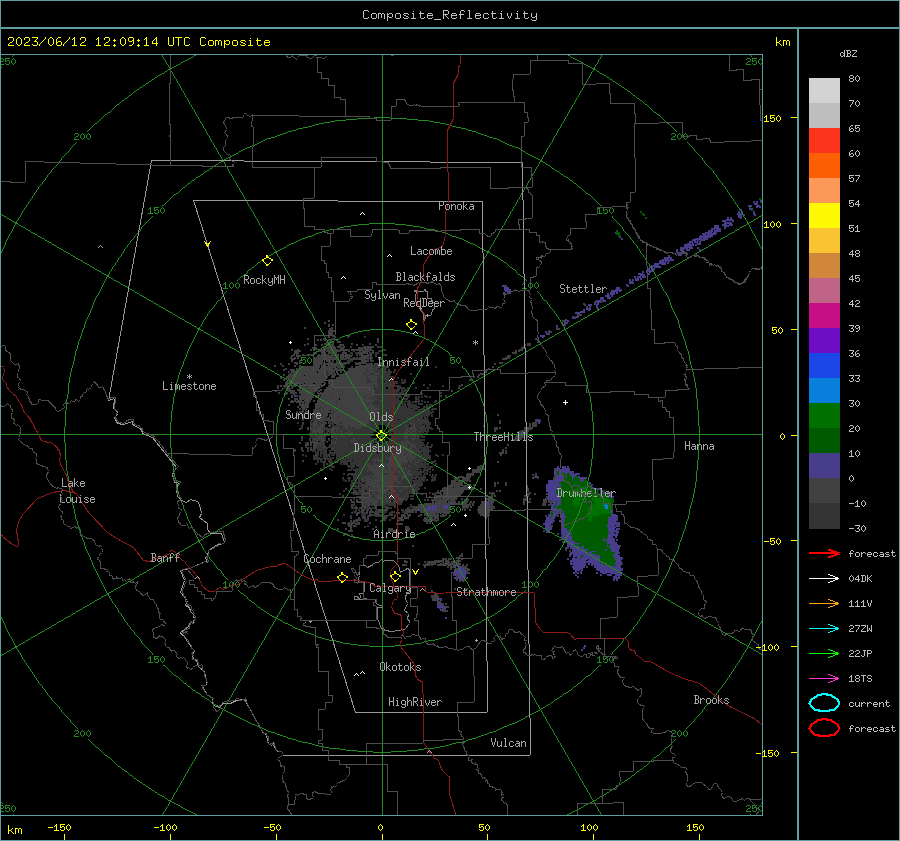Click the Lake Louise label
Screen dimensions: 900x841
(77, 491)
